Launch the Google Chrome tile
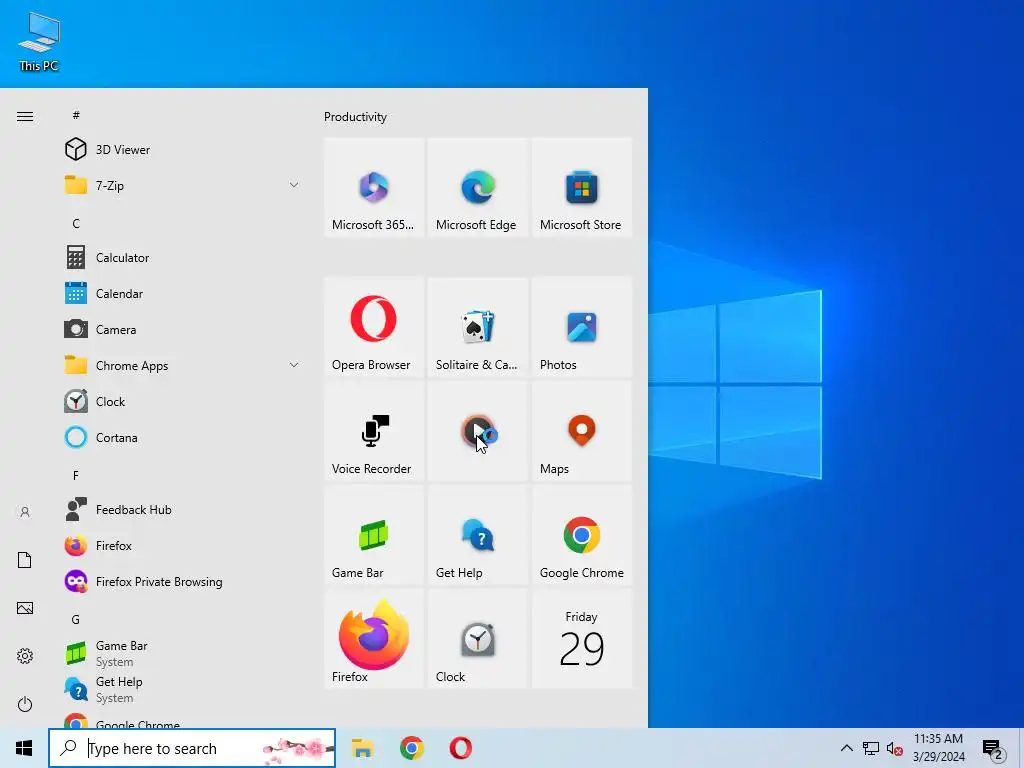Viewport: 1024px width, 768px height. (582, 535)
